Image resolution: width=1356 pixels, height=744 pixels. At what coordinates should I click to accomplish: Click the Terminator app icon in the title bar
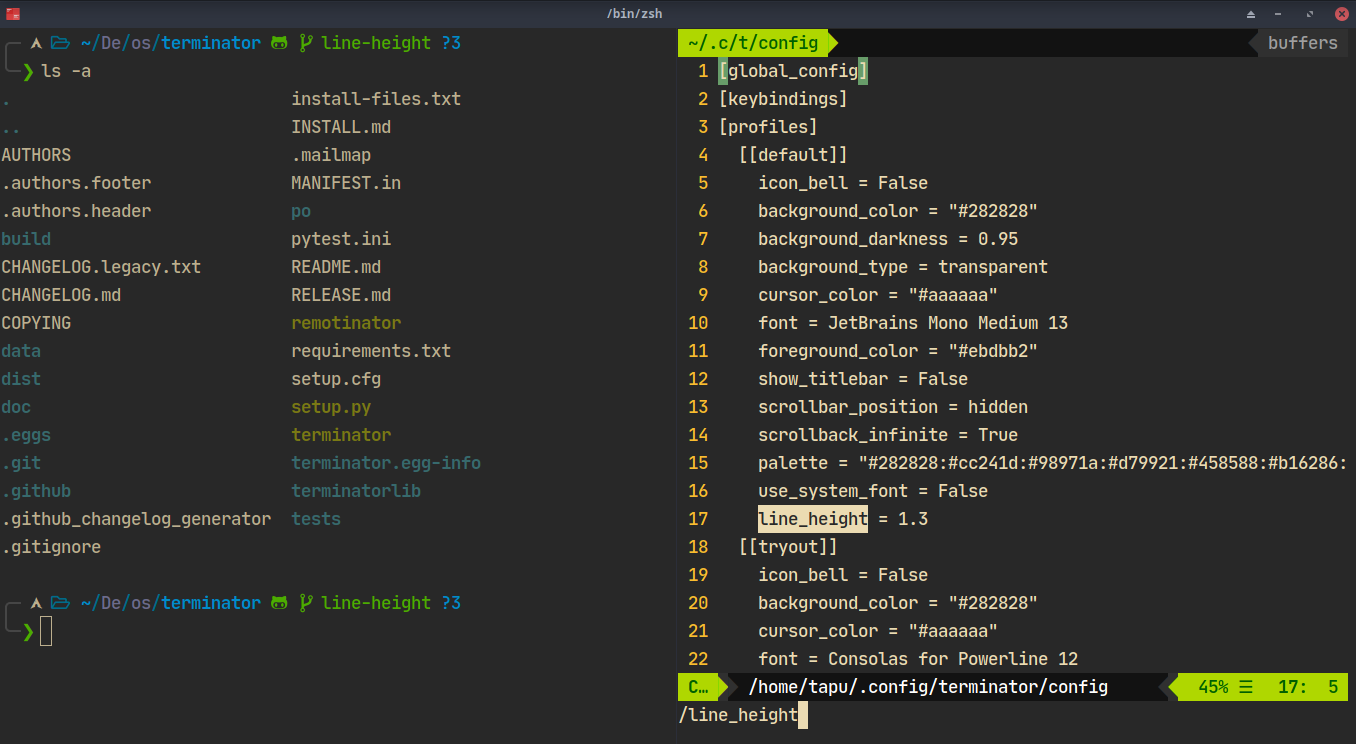point(13,13)
